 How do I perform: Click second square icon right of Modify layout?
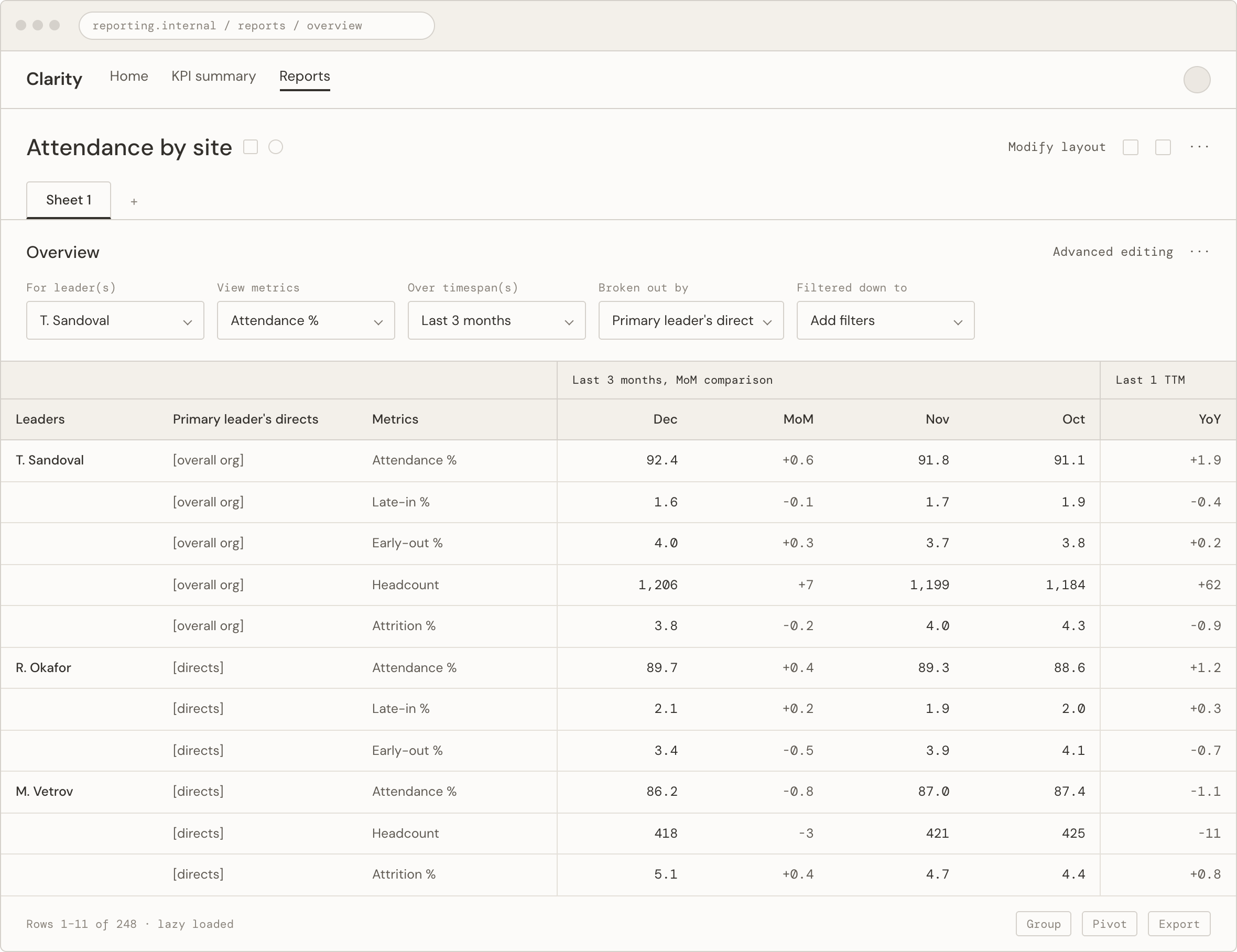click(1162, 147)
